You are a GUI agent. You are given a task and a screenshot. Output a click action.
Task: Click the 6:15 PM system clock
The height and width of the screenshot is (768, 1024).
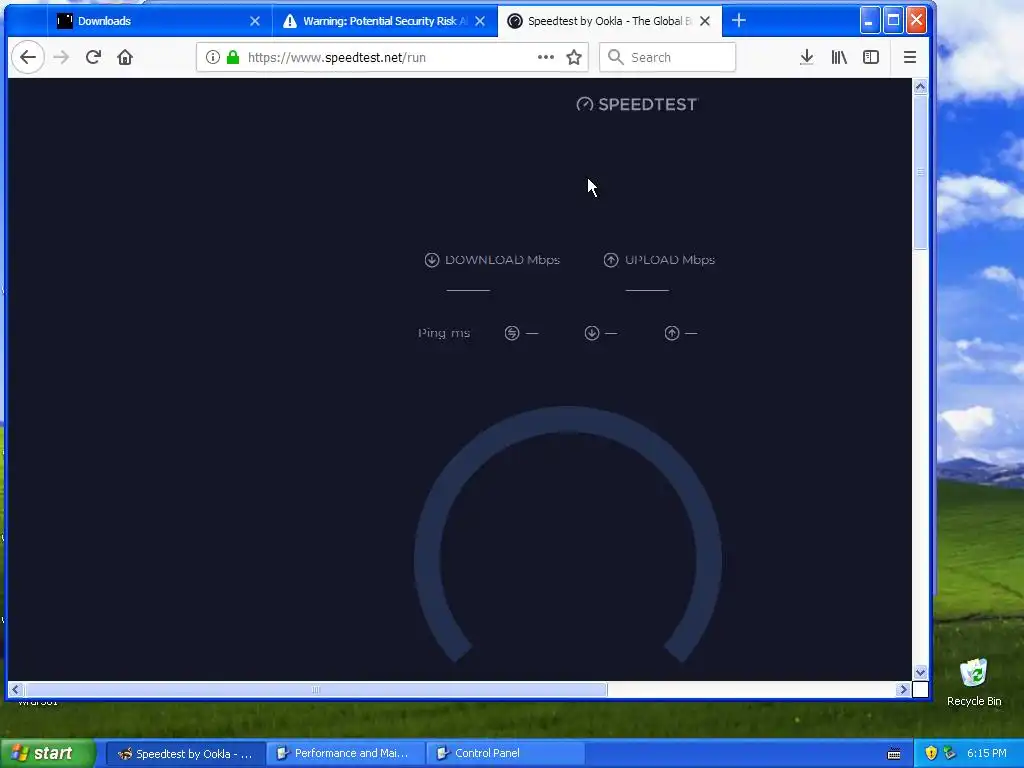pyautogui.click(x=986, y=753)
